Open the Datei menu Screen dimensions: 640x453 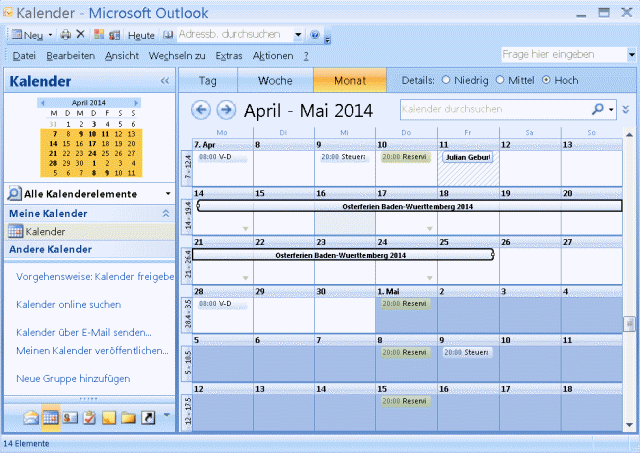tap(24, 56)
